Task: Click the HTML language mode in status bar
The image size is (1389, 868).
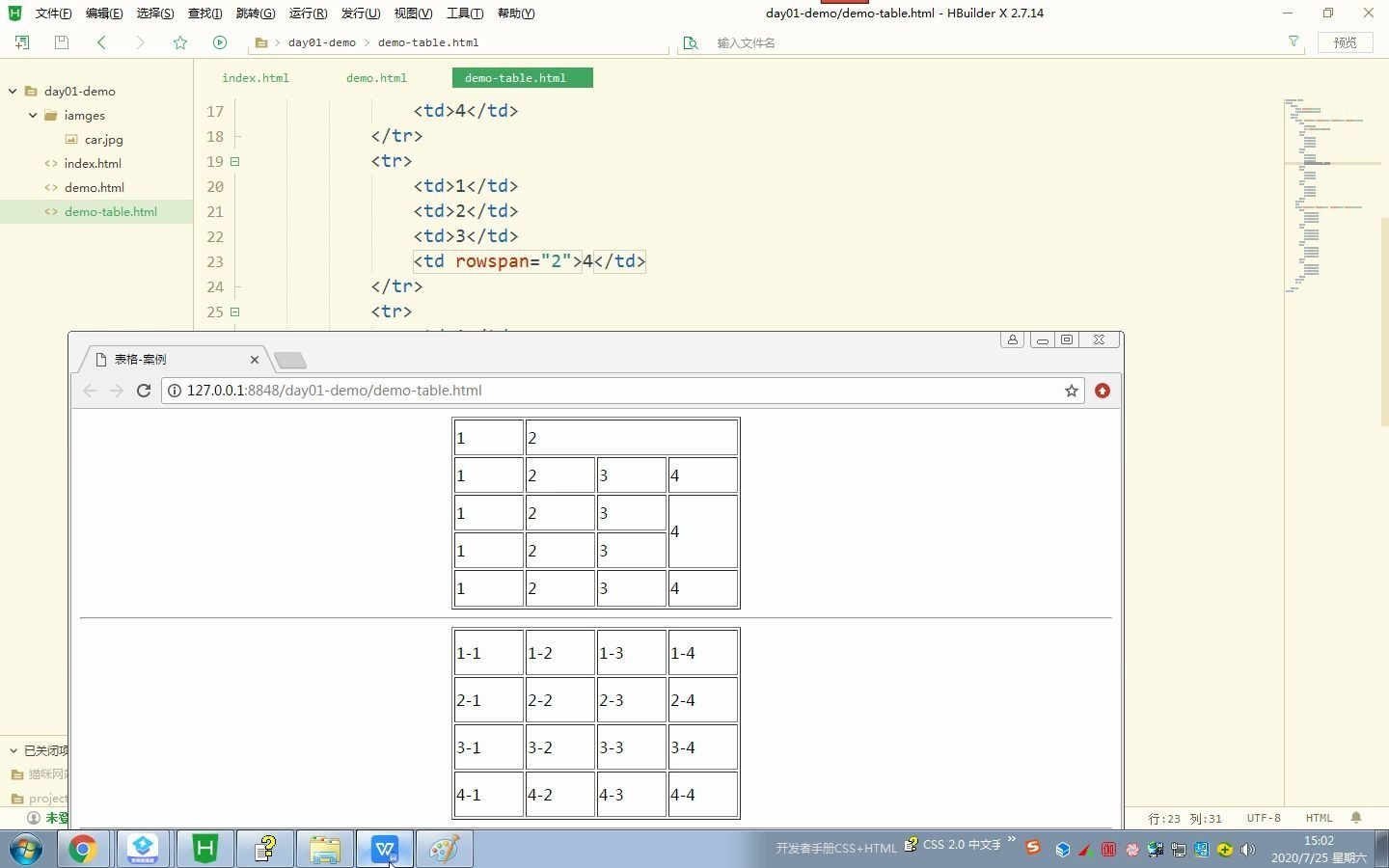Action: tap(1319, 818)
